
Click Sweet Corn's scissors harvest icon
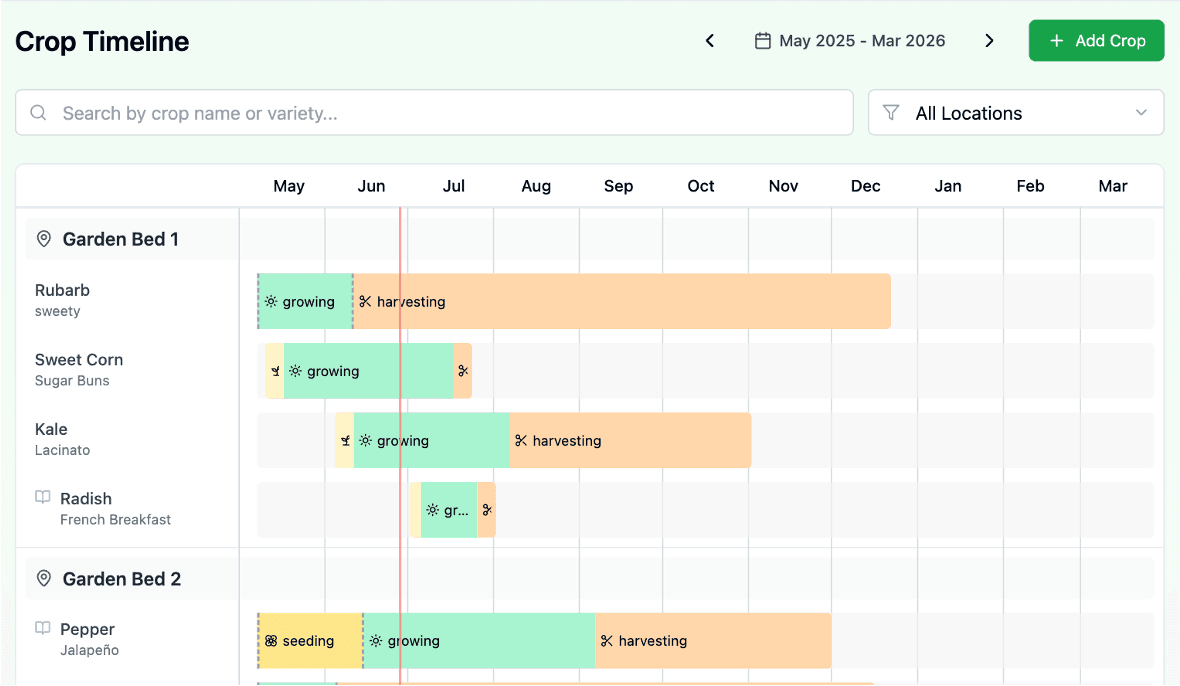coord(463,371)
